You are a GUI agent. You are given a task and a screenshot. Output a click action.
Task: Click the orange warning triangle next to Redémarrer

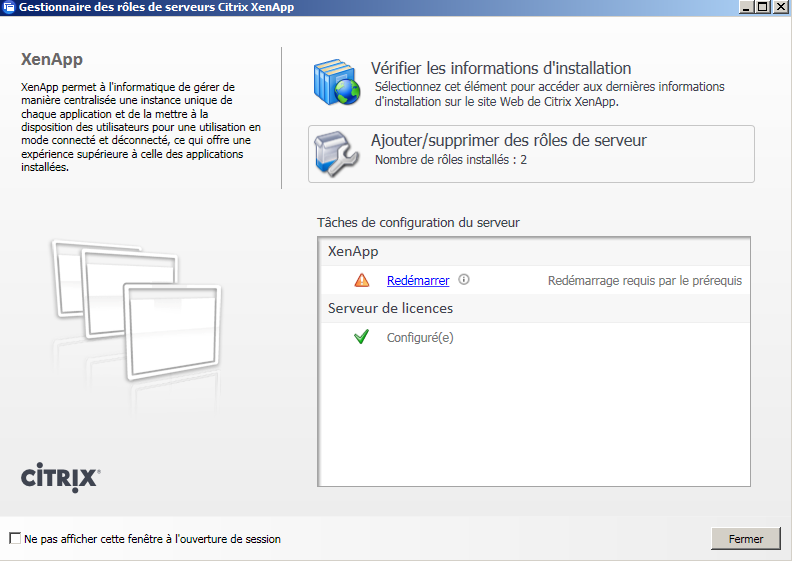[x=362, y=280]
